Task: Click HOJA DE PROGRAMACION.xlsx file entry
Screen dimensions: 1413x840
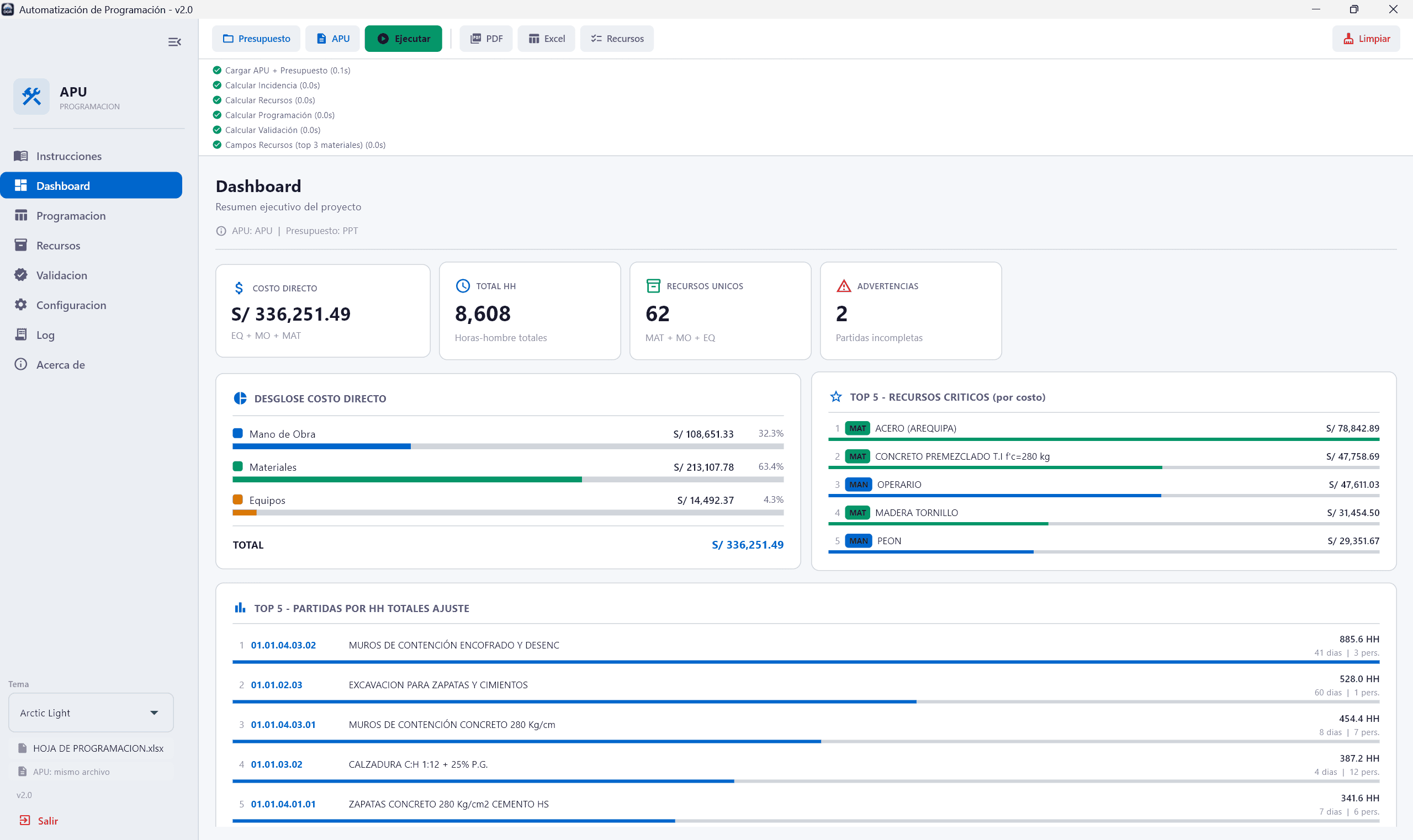Action: (98, 748)
